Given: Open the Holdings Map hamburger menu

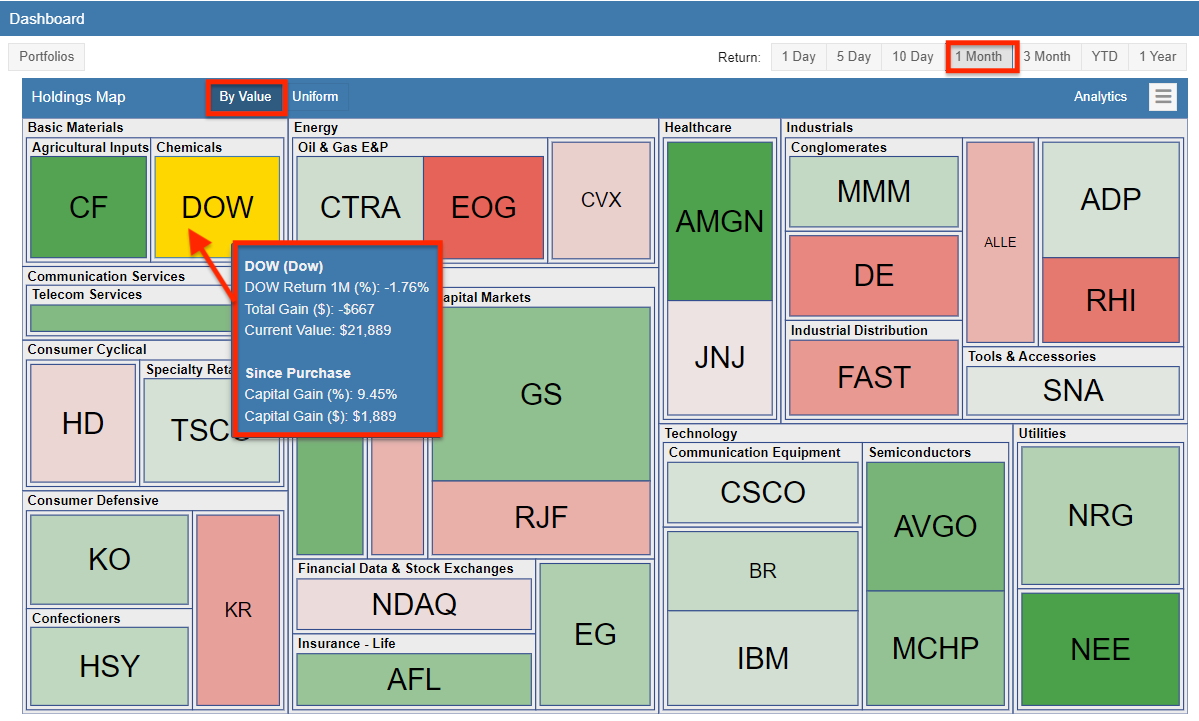Looking at the screenshot, I should click(x=1162, y=96).
